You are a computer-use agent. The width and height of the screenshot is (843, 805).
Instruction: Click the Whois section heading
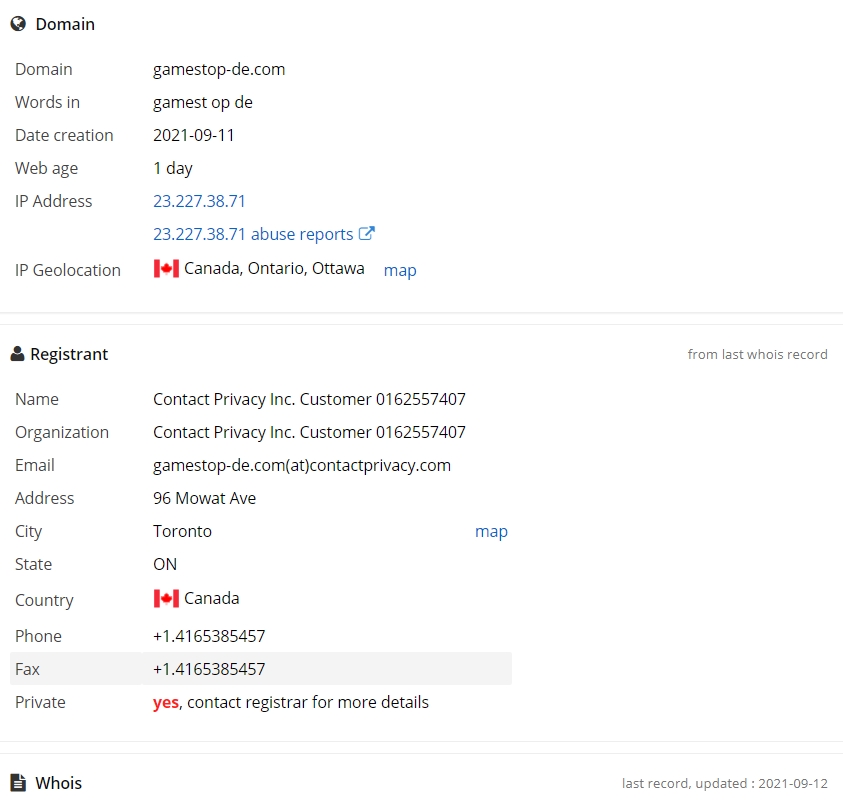pos(58,783)
